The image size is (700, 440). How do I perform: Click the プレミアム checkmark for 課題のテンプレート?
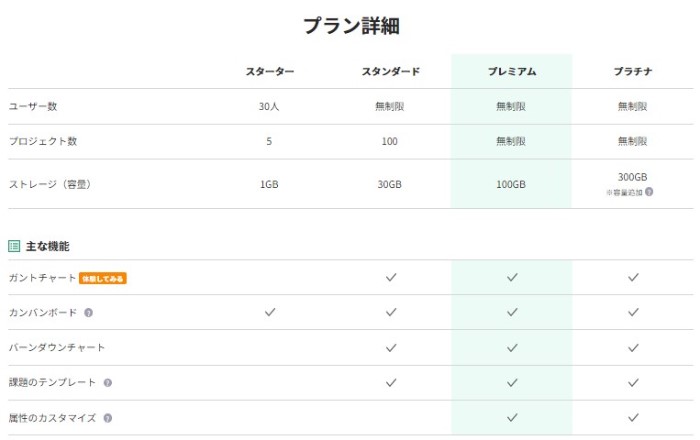(x=512, y=383)
